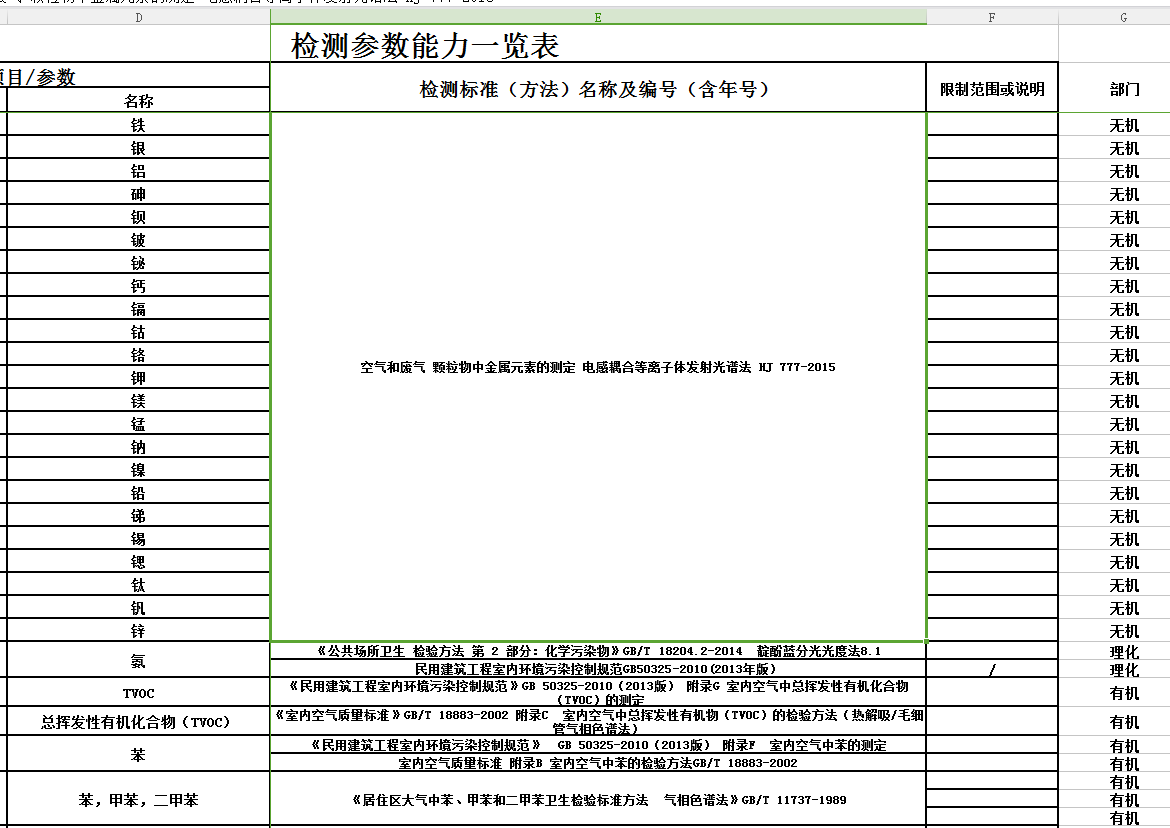
Task: Select the 铁 cell
Action: (138, 125)
